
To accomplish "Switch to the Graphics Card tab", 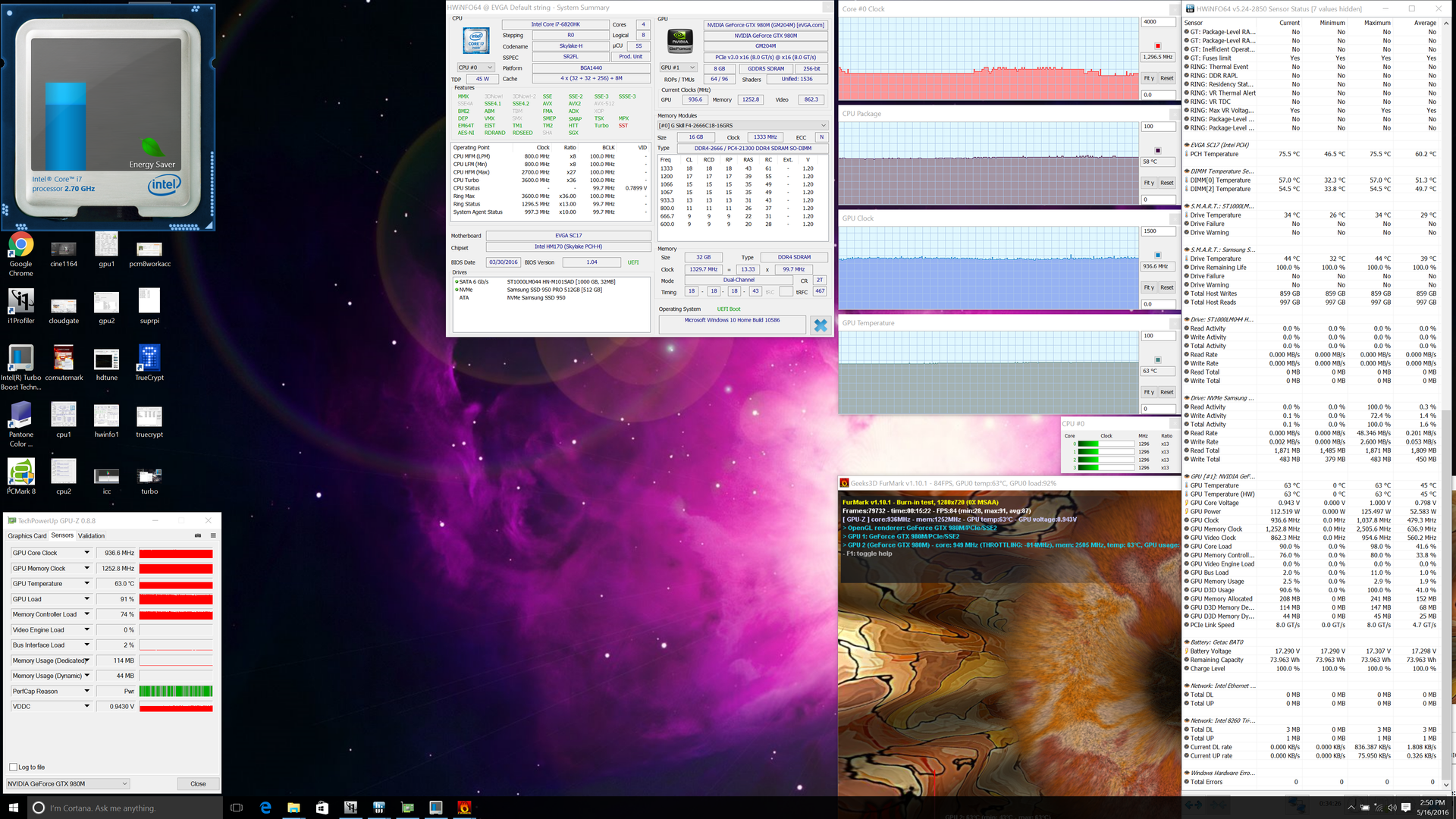I will tap(27, 535).
